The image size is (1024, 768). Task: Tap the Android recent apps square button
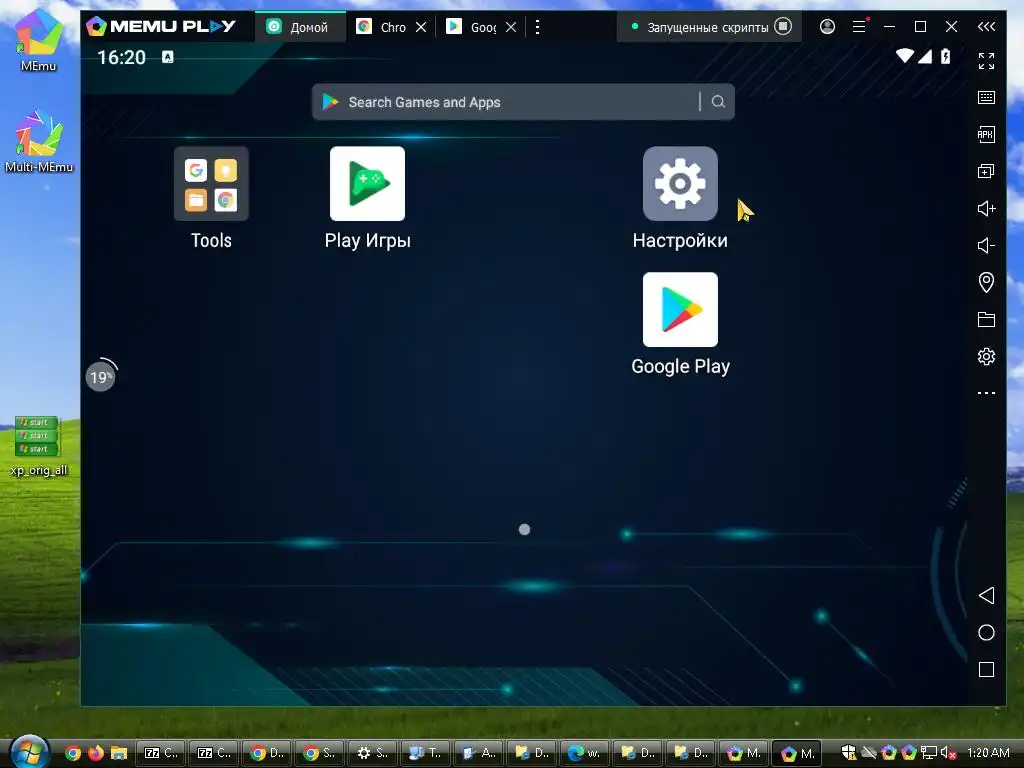(986, 669)
